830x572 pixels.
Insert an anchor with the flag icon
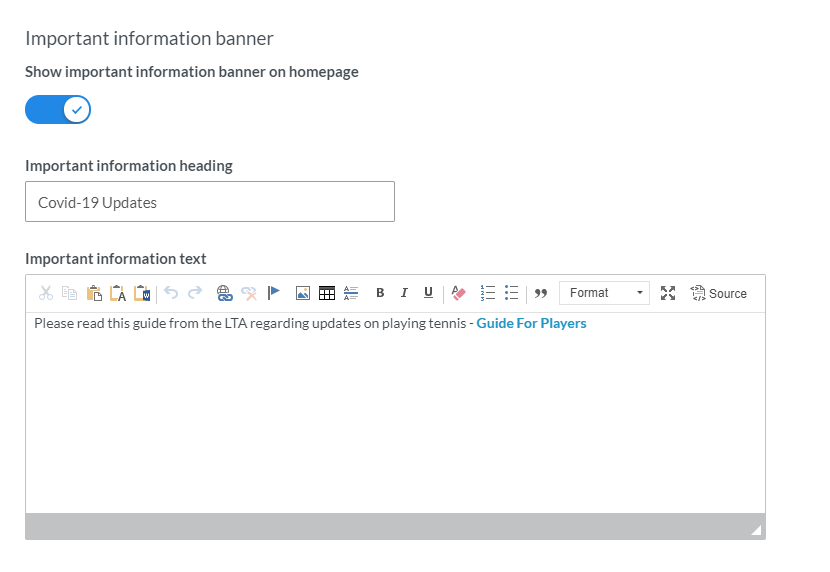pos(274,293)
